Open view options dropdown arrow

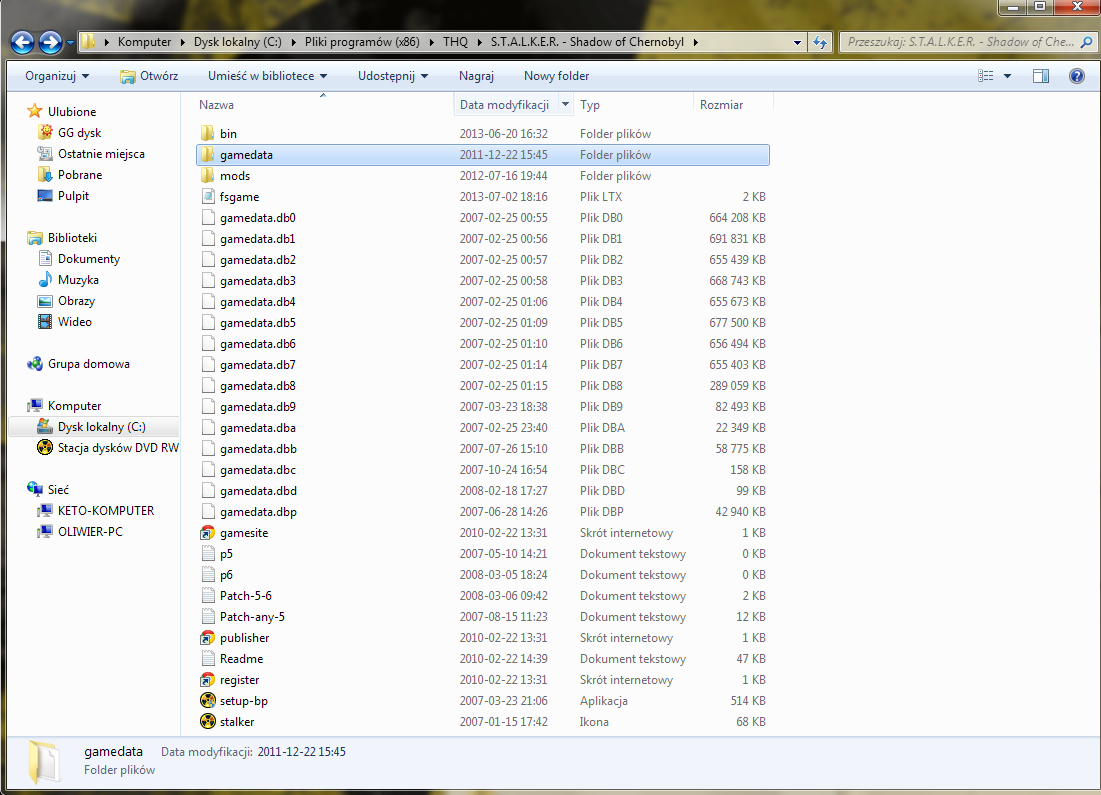[1008, 76]
